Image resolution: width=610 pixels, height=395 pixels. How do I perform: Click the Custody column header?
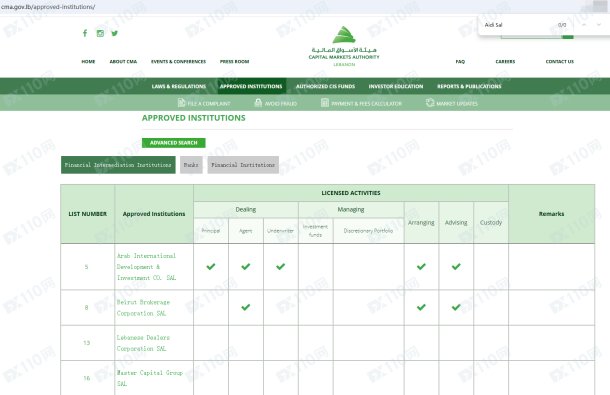coord(491,223)
